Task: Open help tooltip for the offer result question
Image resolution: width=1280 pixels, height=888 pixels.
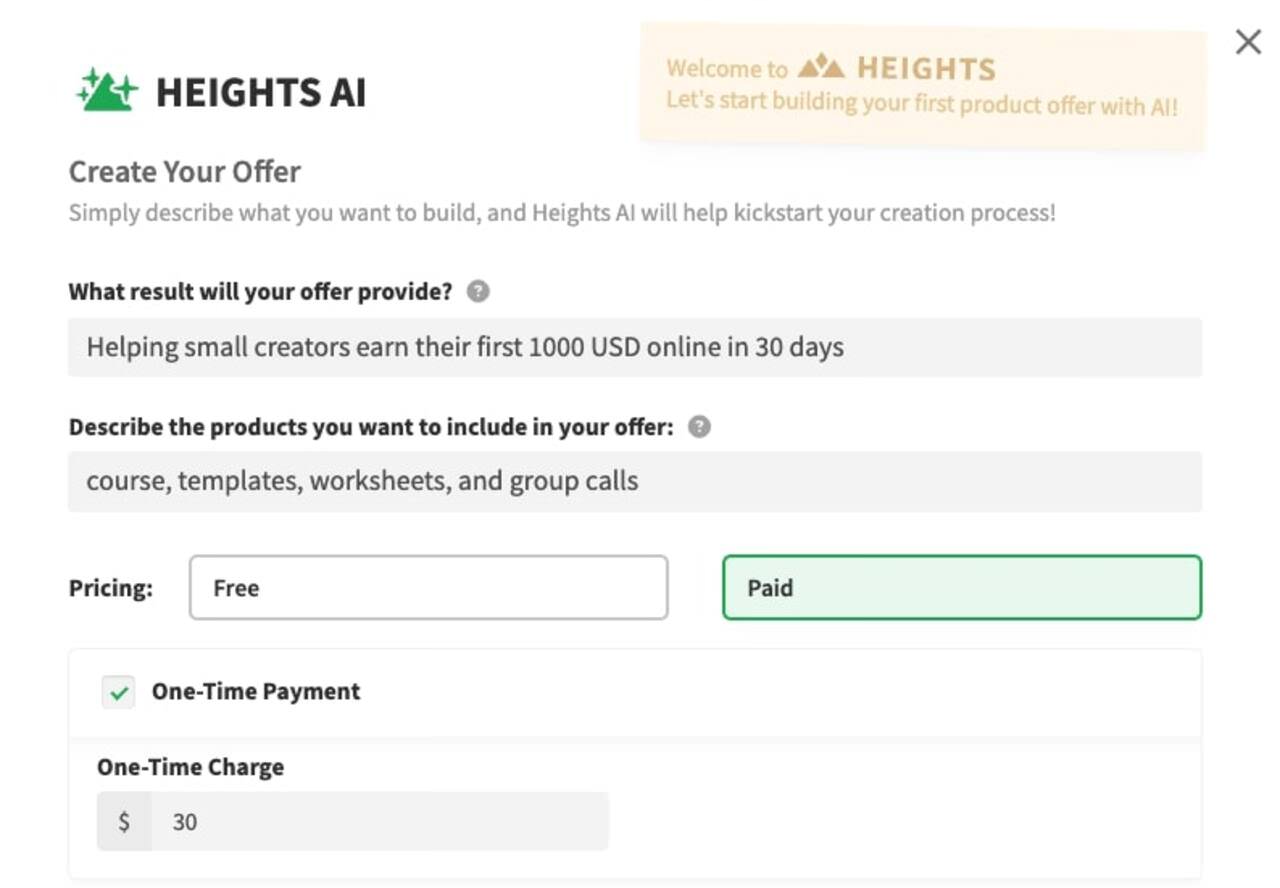Action: coord(478,291)
